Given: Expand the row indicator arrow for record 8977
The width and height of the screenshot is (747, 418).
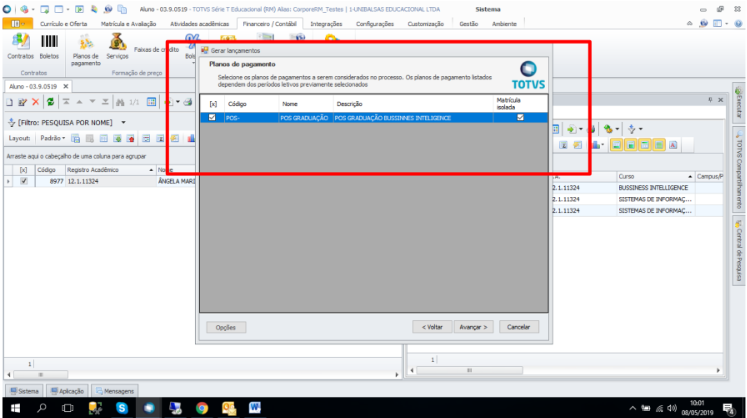Looking at the screenshot, I should point(9,182).
